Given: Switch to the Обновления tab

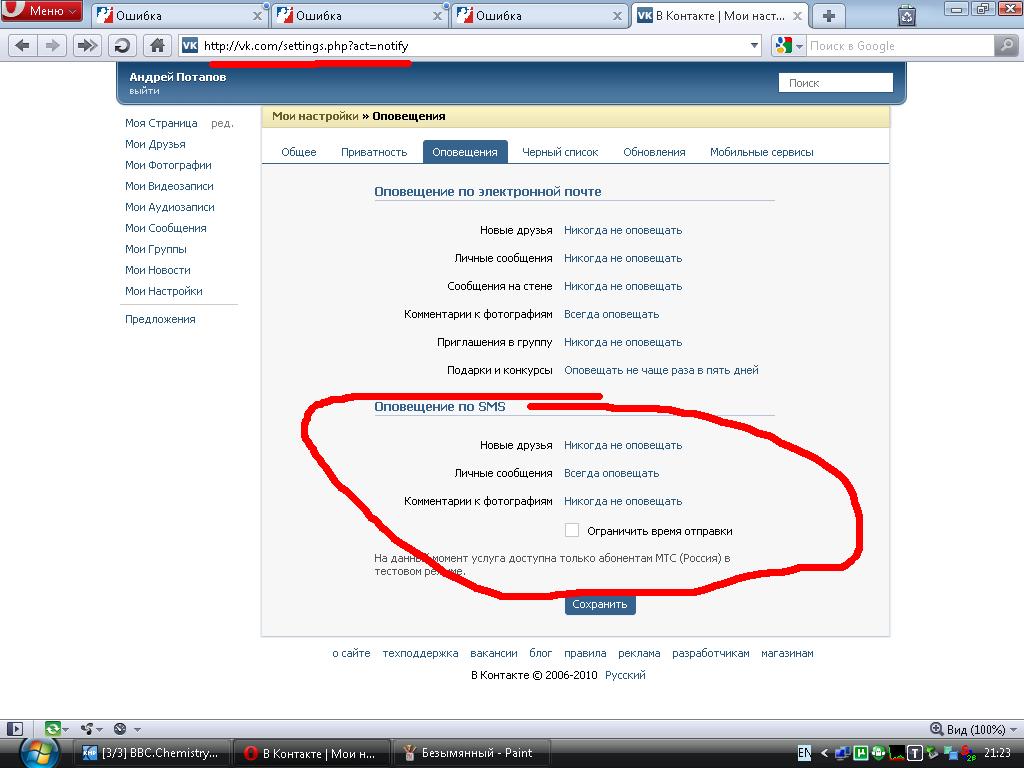Looking at the screenshot, I should coord(654,152).
